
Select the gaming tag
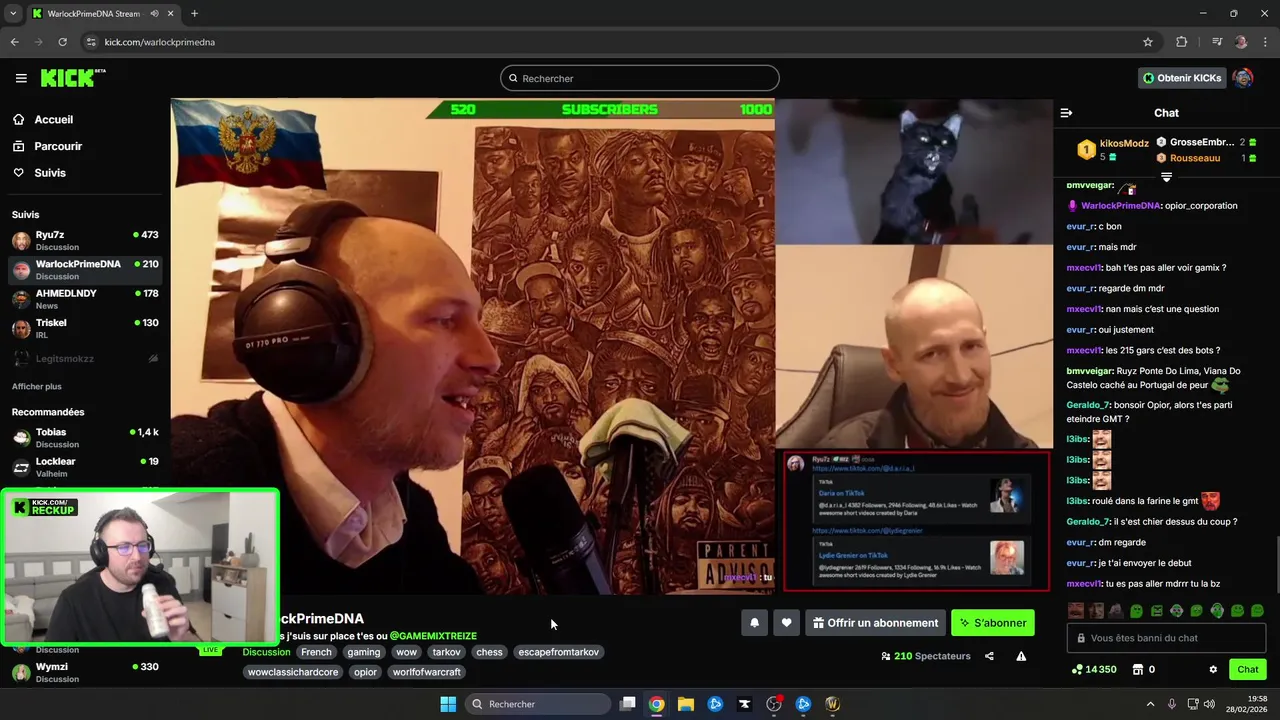364,652
